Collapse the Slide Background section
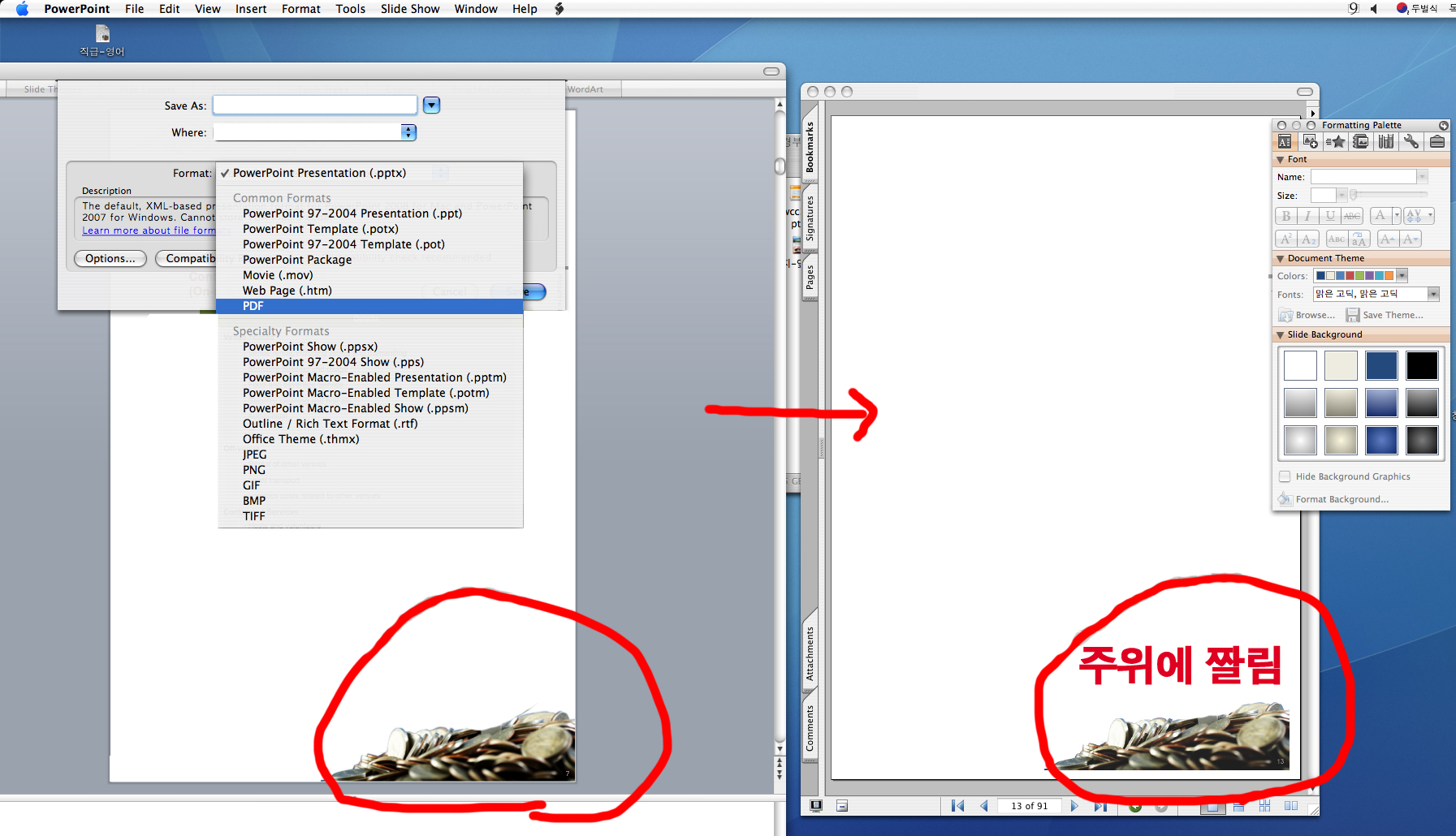The width and height of the screenshot is (1456, 836). (x=1281, y=335)
